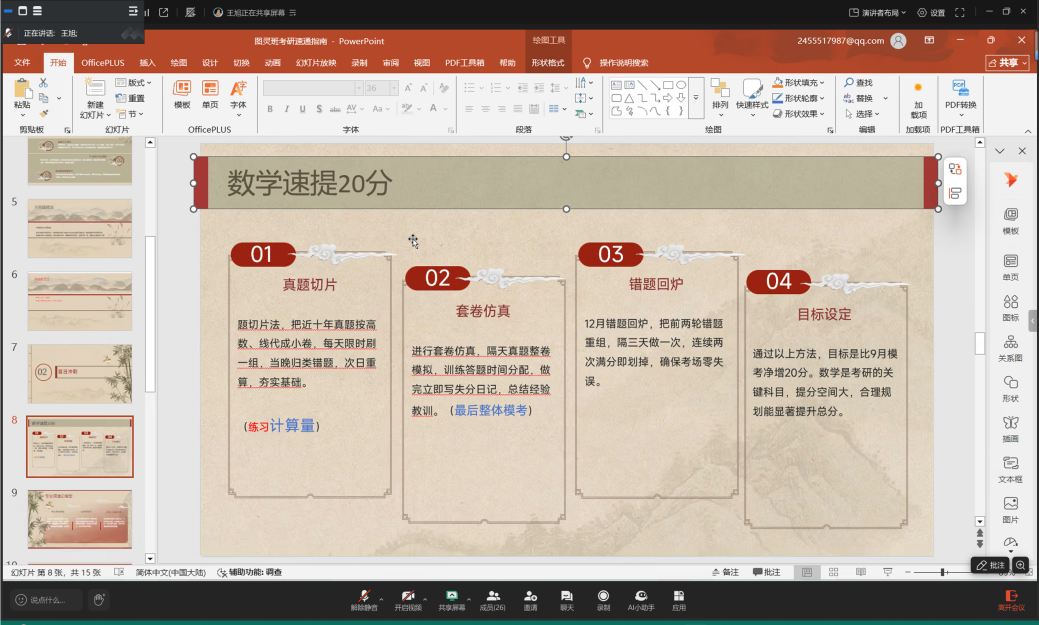Click the 离开会议 leave meeting button
The height and width of the screenshot is (625, 1039).
pyautogui.click(x=1011, y=600)
